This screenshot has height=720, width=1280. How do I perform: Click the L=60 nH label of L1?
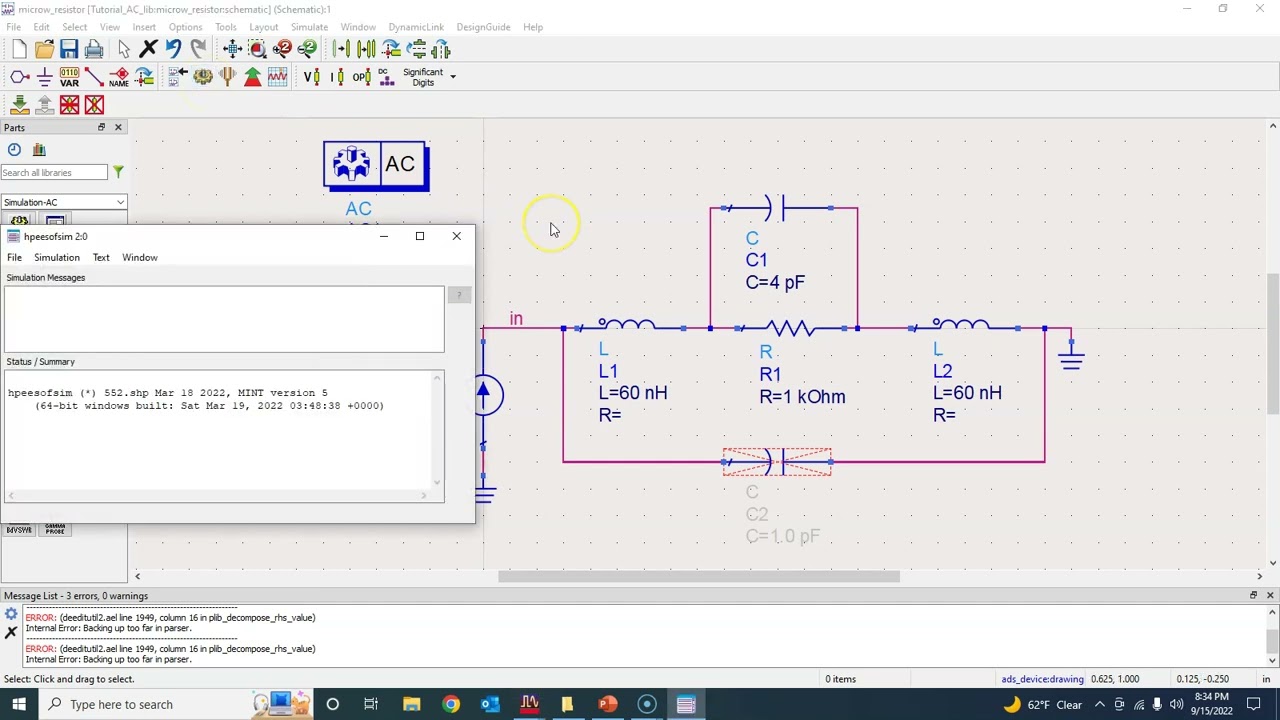633,393
